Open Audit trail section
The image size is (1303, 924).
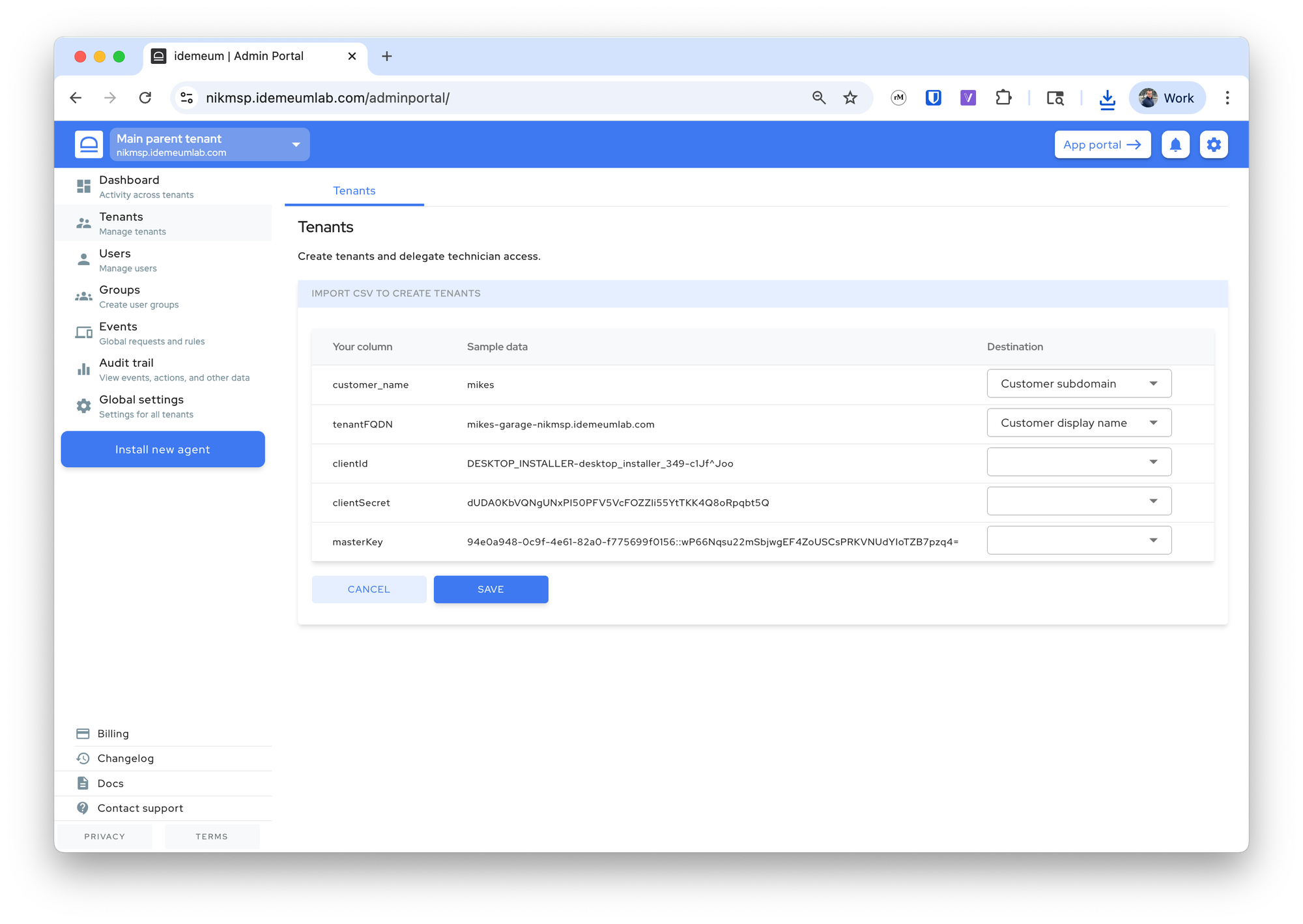[x=163, y=369]
